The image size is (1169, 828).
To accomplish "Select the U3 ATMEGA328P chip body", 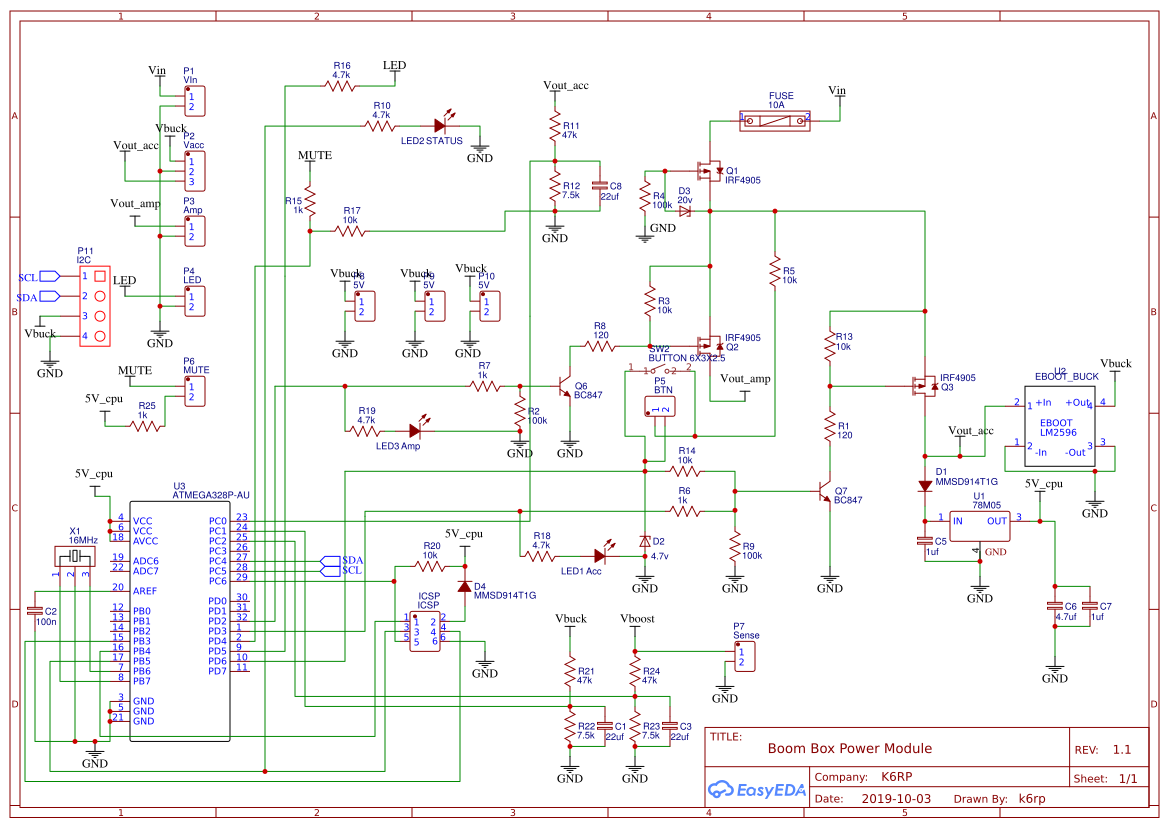I will 180,621.
